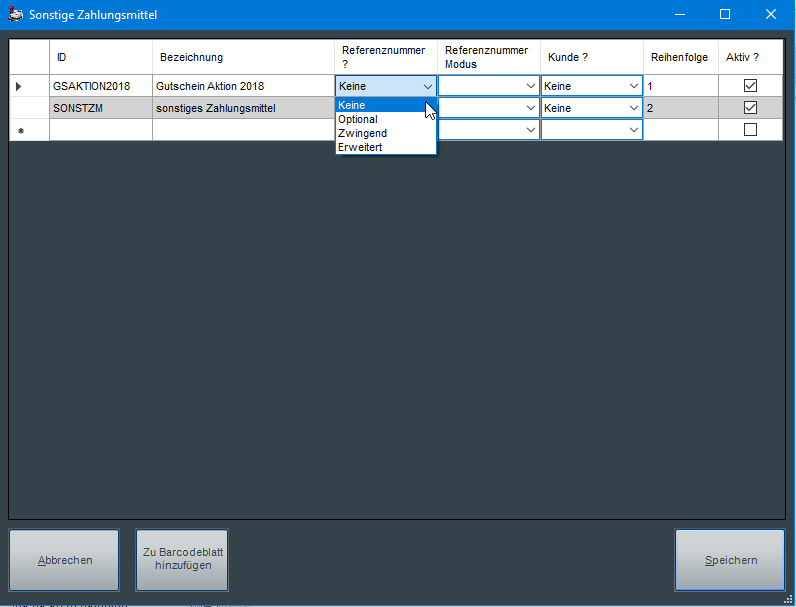Uncheck Aktiv for Gutschein Aktion 2018
The height and width of the screenshot is (607, 796).
[x=750, y=86]
